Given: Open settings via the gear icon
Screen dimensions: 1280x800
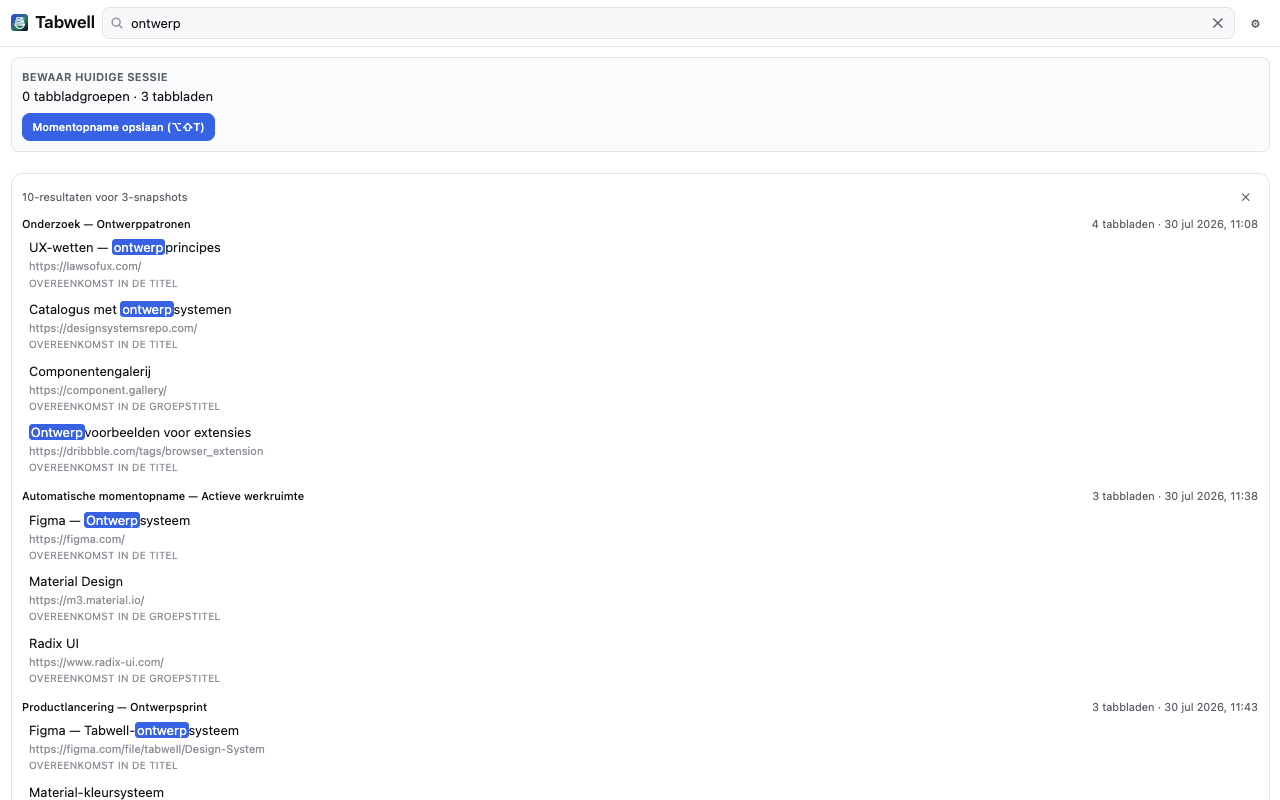Looking at the screenshot, I should (1256, 23).
